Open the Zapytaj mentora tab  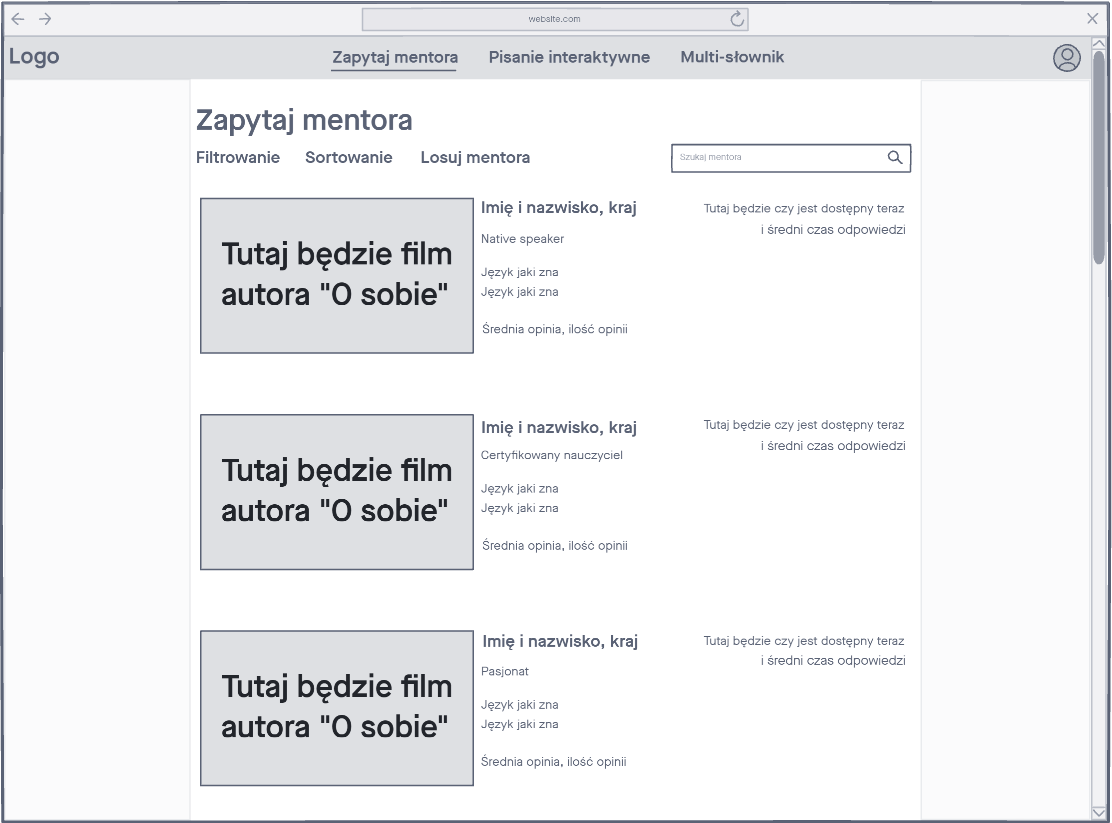coord(395,57)
